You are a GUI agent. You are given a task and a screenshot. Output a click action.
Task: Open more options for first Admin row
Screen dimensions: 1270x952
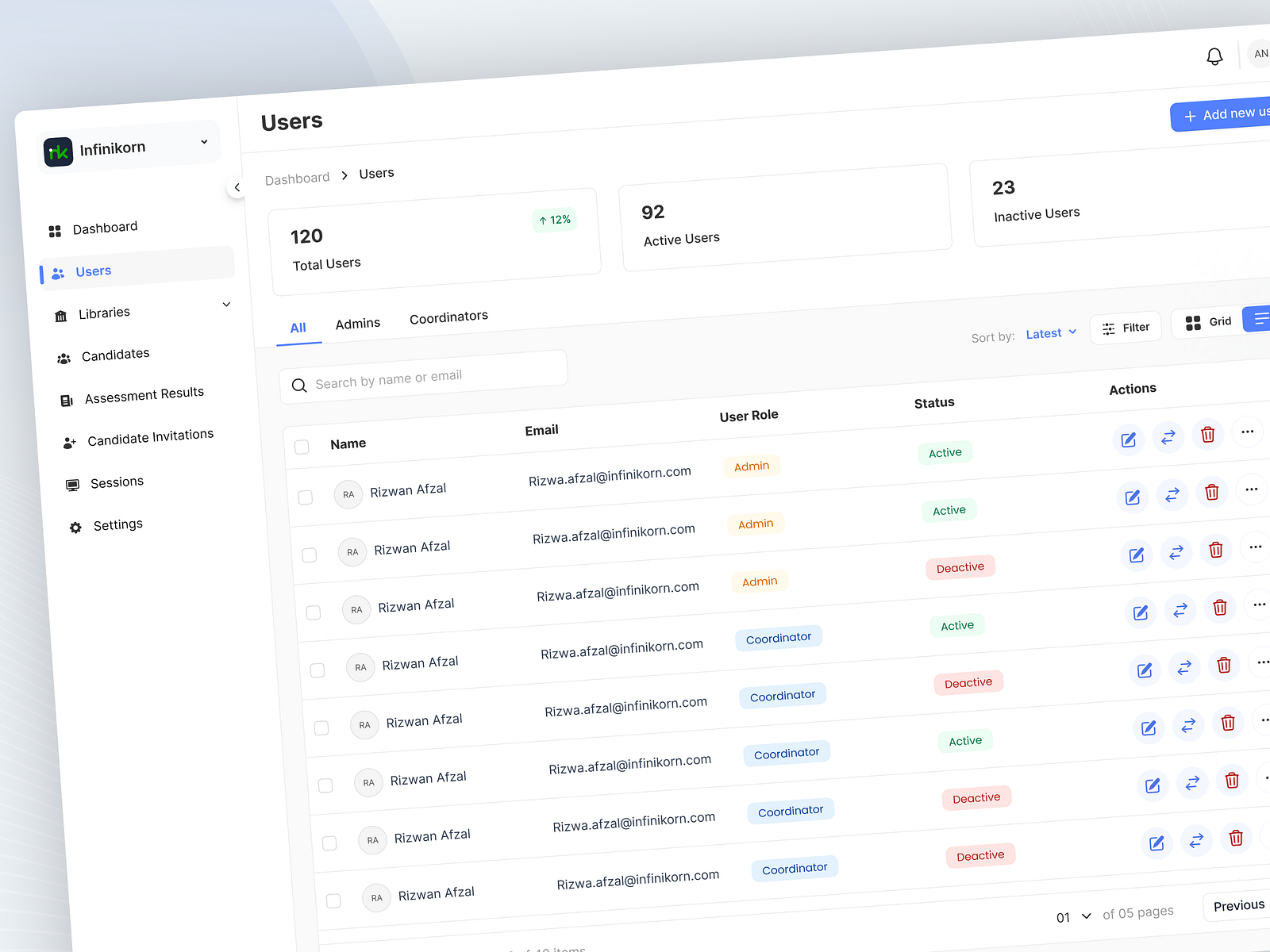(1247, 432)
